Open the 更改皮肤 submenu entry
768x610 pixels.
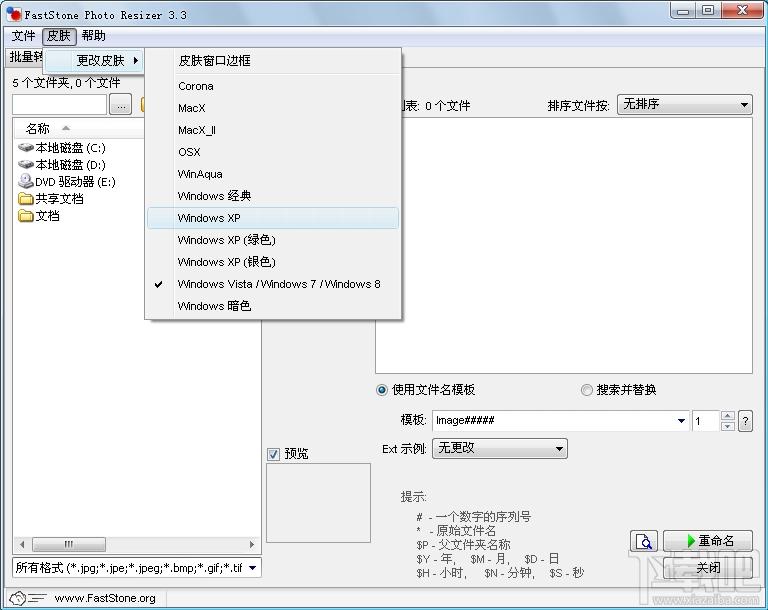[94, 60]
